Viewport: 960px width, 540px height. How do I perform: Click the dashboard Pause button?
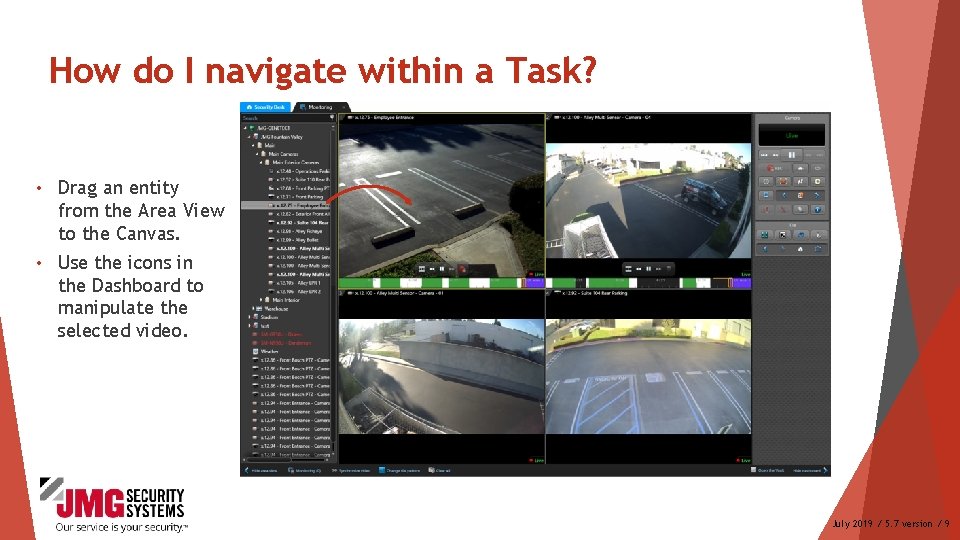[x=792, y=155]
